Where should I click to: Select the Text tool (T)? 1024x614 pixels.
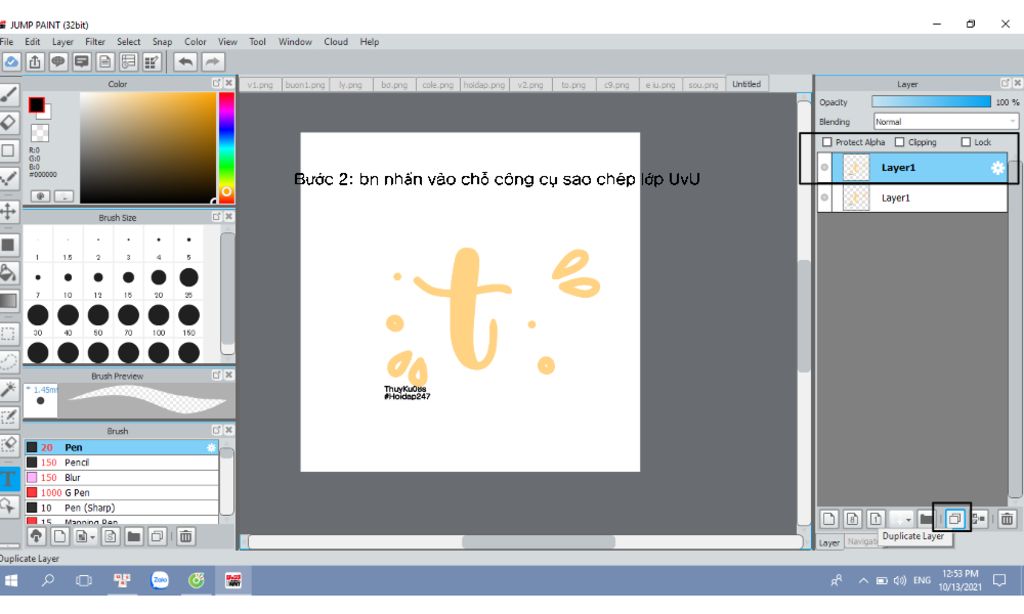[8, 479]
